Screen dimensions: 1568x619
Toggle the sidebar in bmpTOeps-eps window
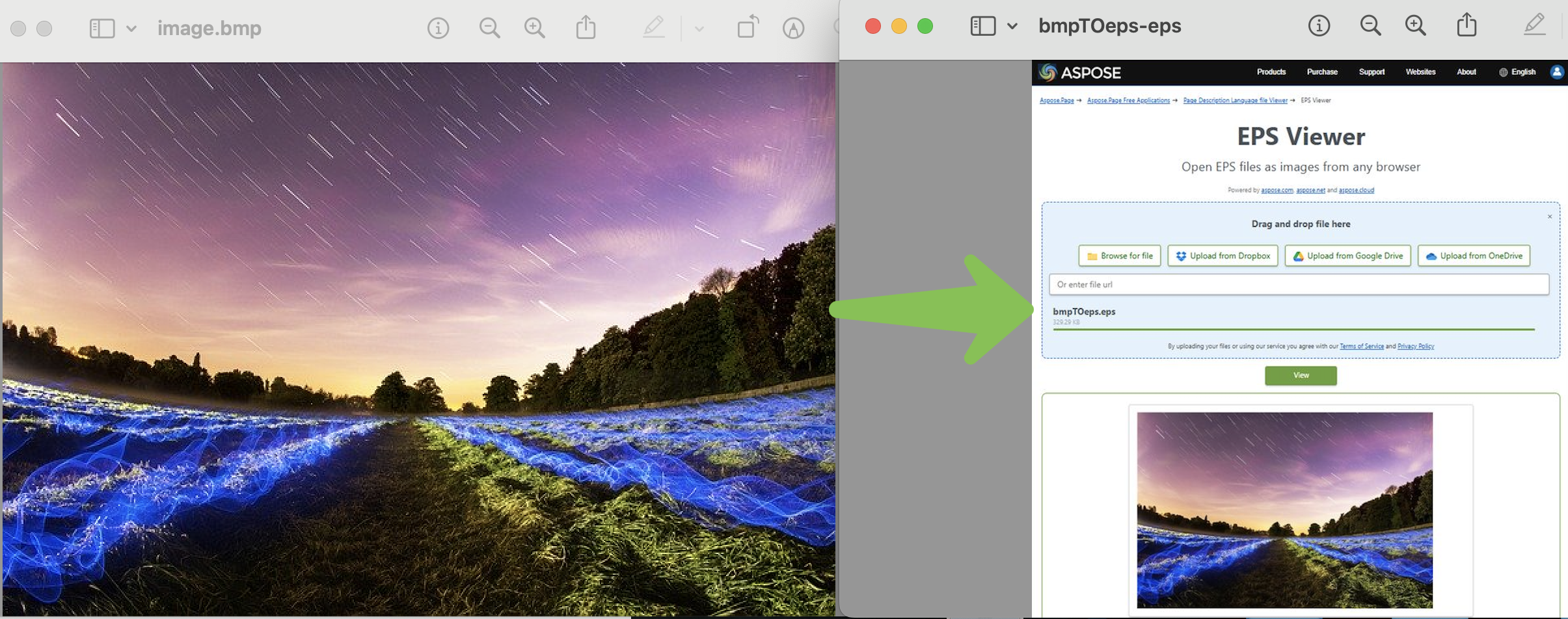pyautogui.click(x=982, y=26)
